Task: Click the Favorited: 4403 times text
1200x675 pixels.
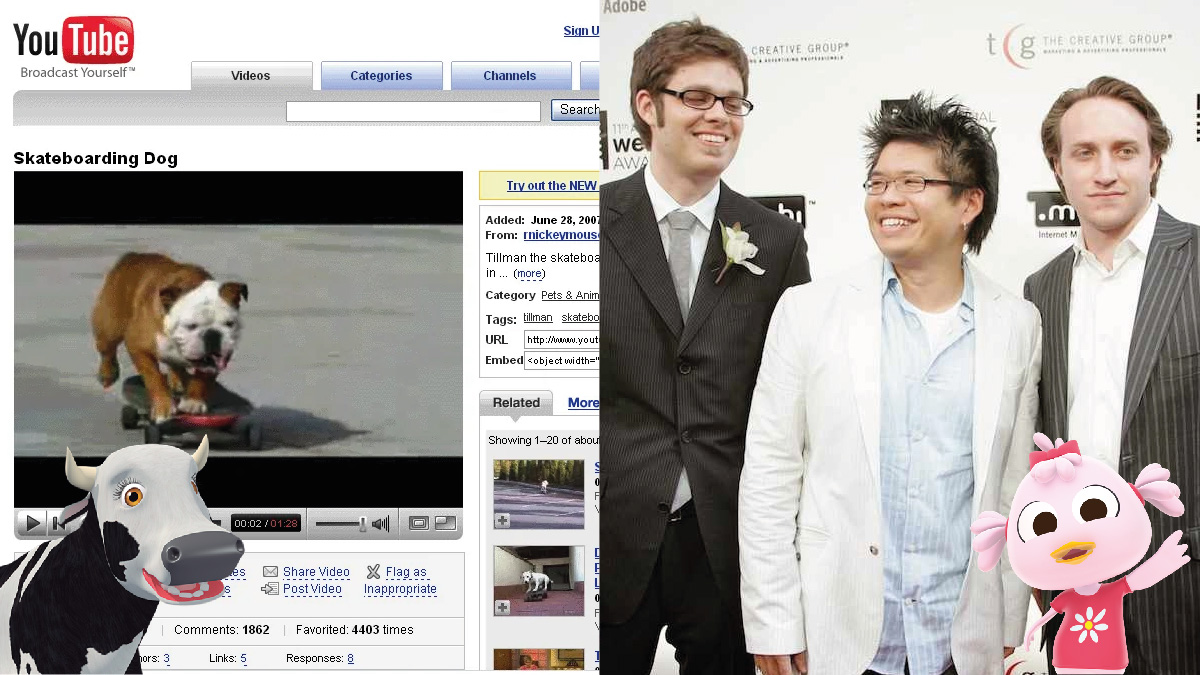Action: [354, 630]
